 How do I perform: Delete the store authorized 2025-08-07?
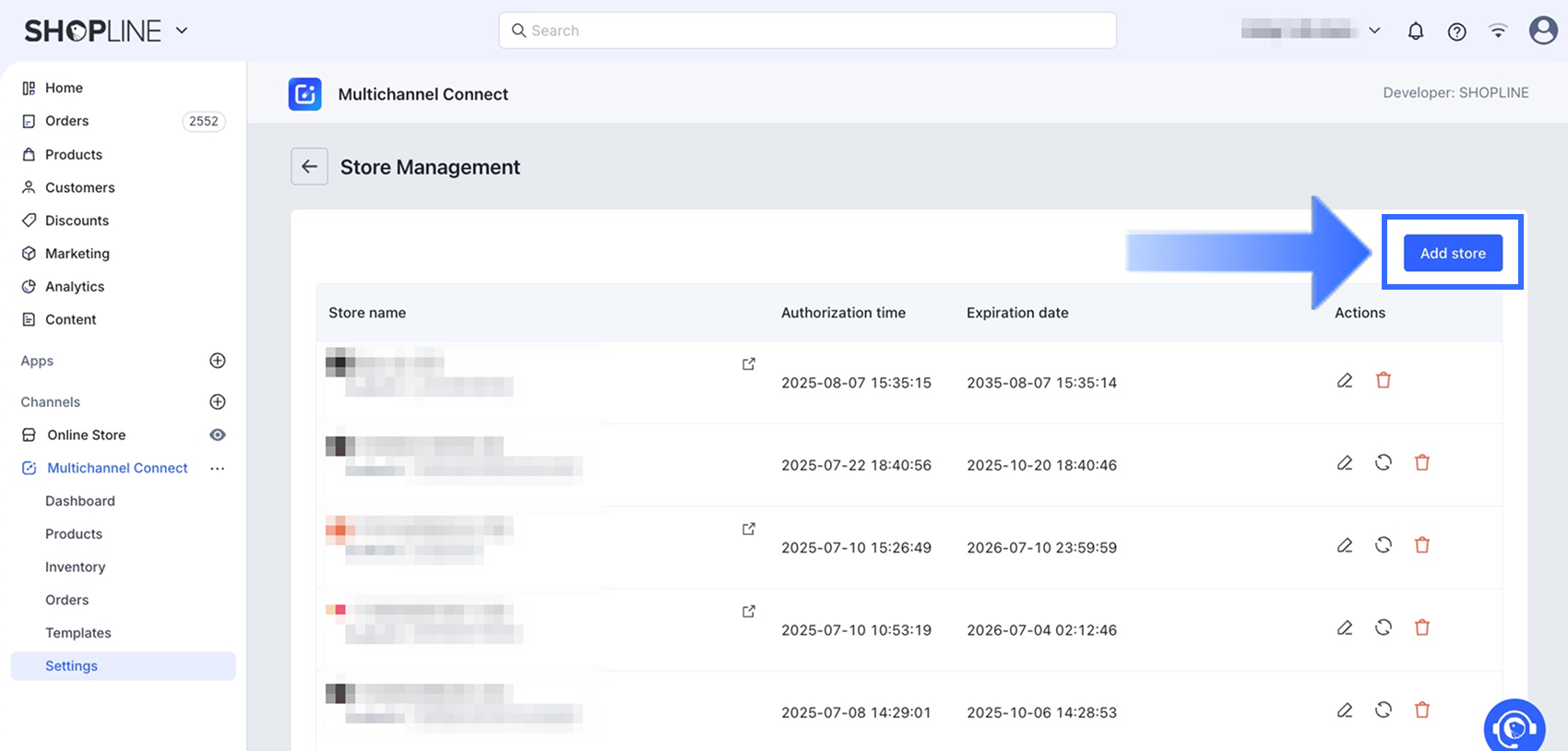(1383, 380)
